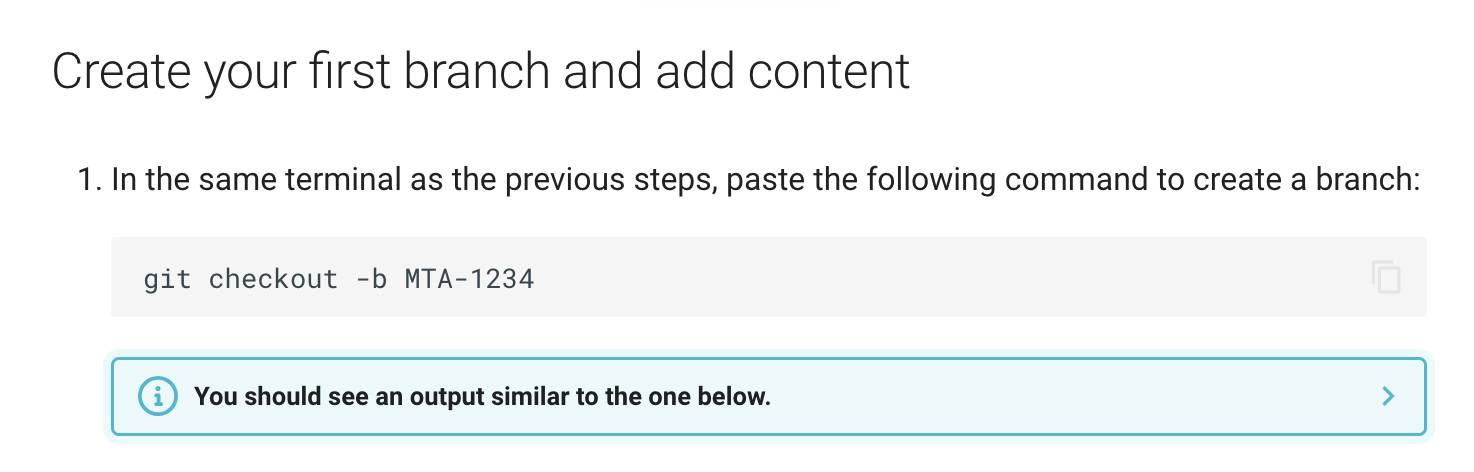
Task: Click the '-b' flag in the command
Action: 371,278
